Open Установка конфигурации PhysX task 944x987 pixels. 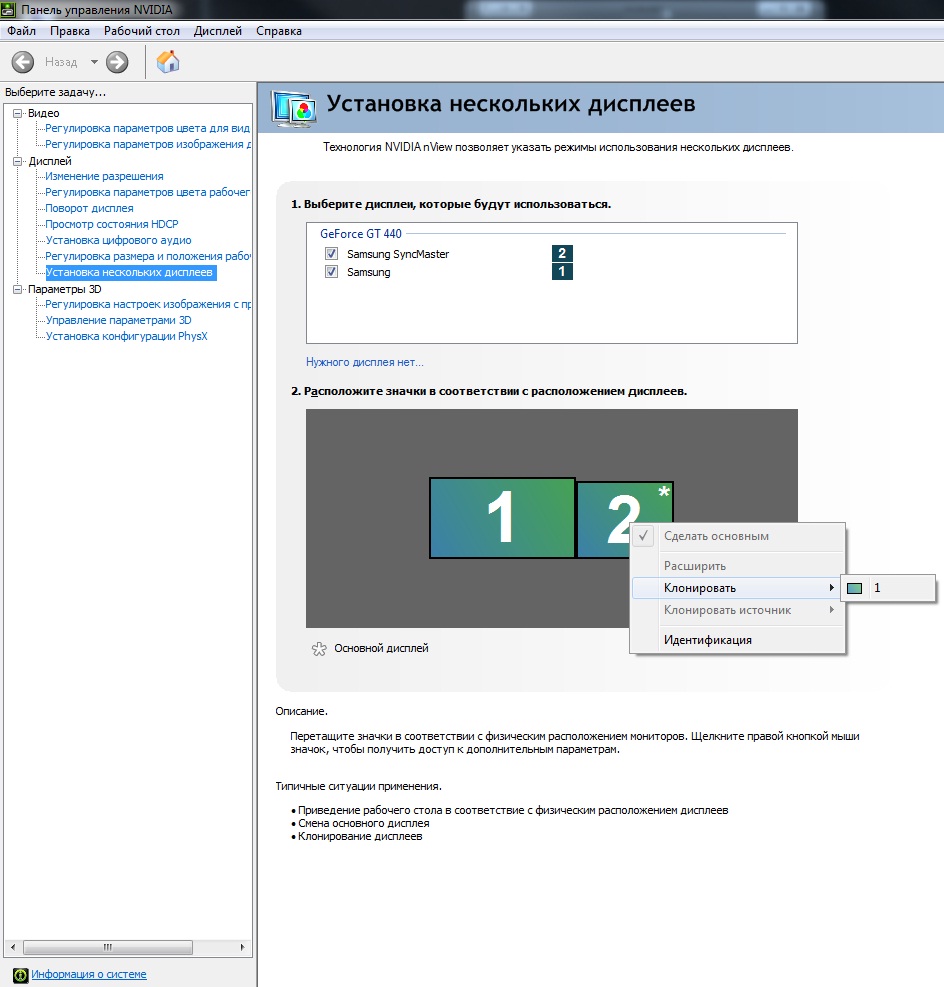[126, 337]
